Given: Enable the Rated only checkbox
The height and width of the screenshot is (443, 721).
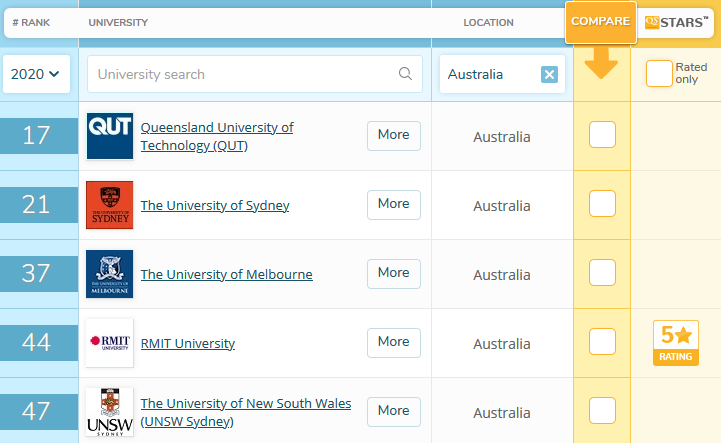Looking at the screenshot, I should (659, 74).
